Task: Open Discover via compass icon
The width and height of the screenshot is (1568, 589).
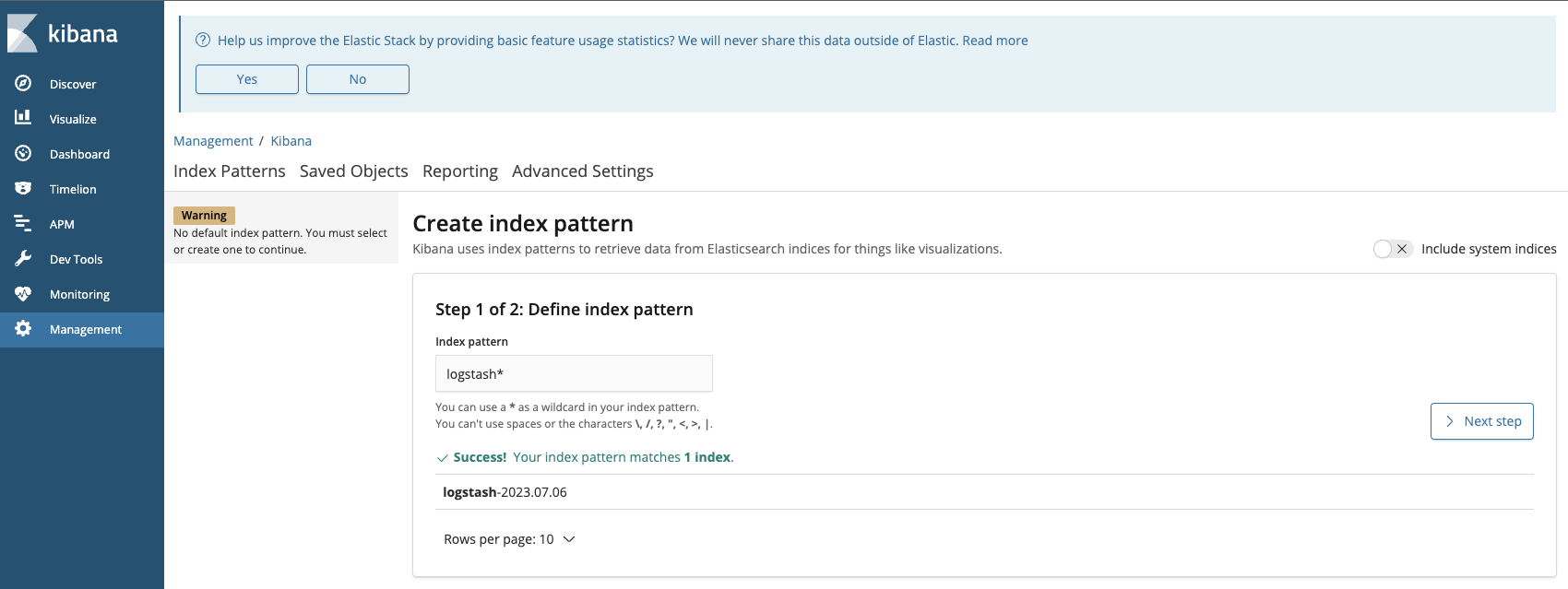Action: click(x=23, y=83)
